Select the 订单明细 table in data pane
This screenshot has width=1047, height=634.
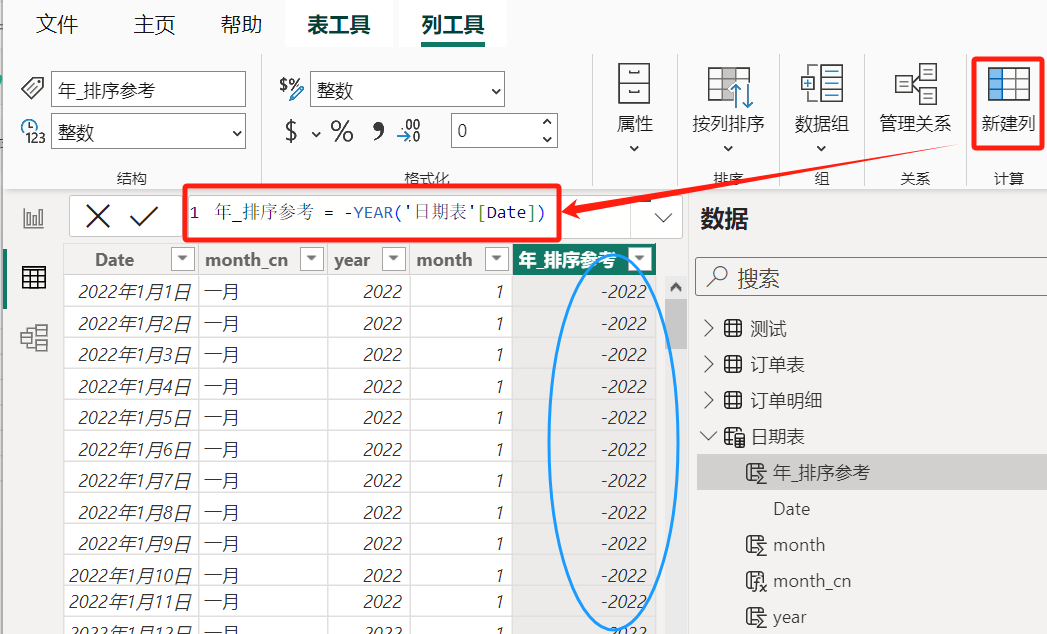[x=786, y=400]
